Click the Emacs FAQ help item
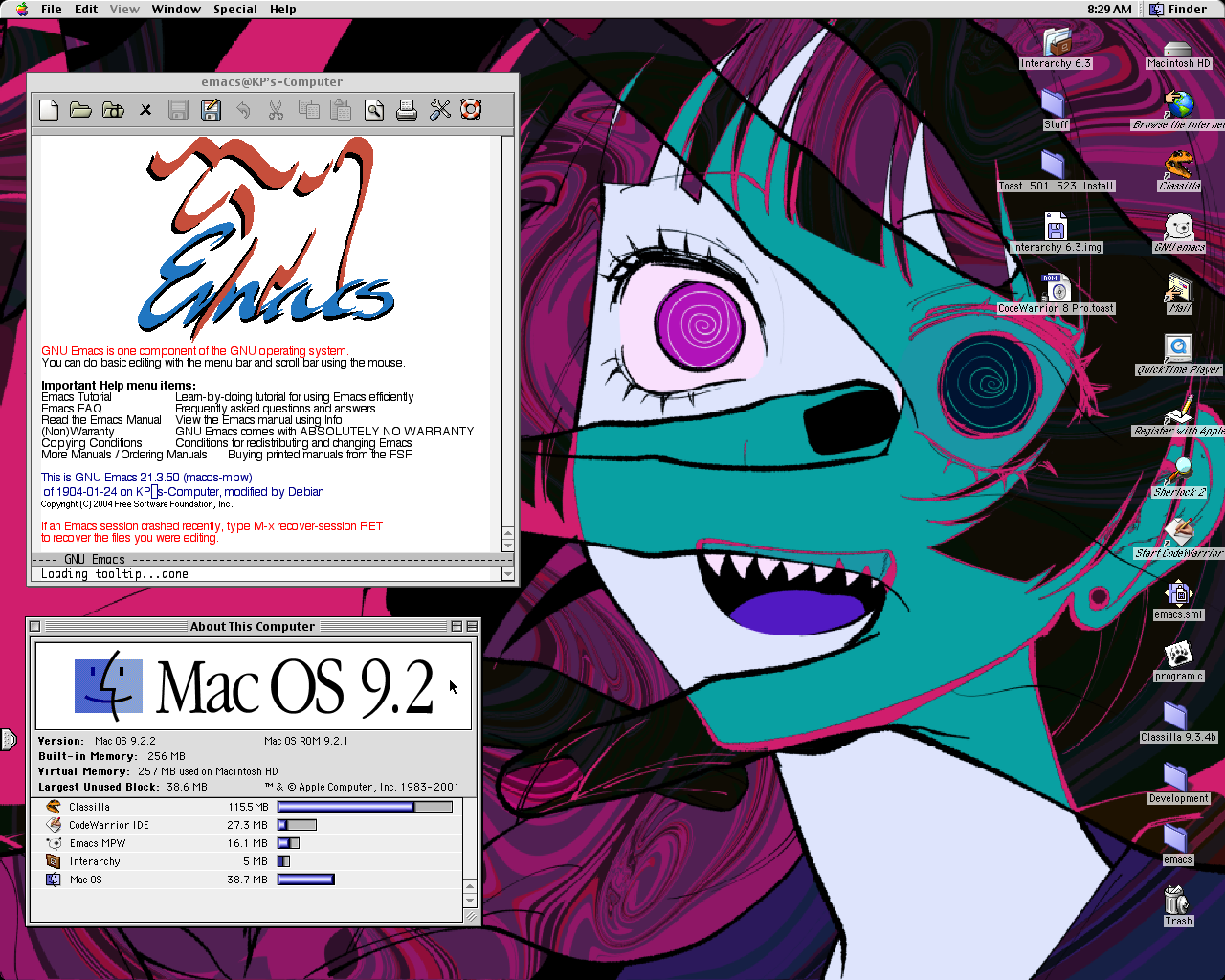 click(72, 409)
